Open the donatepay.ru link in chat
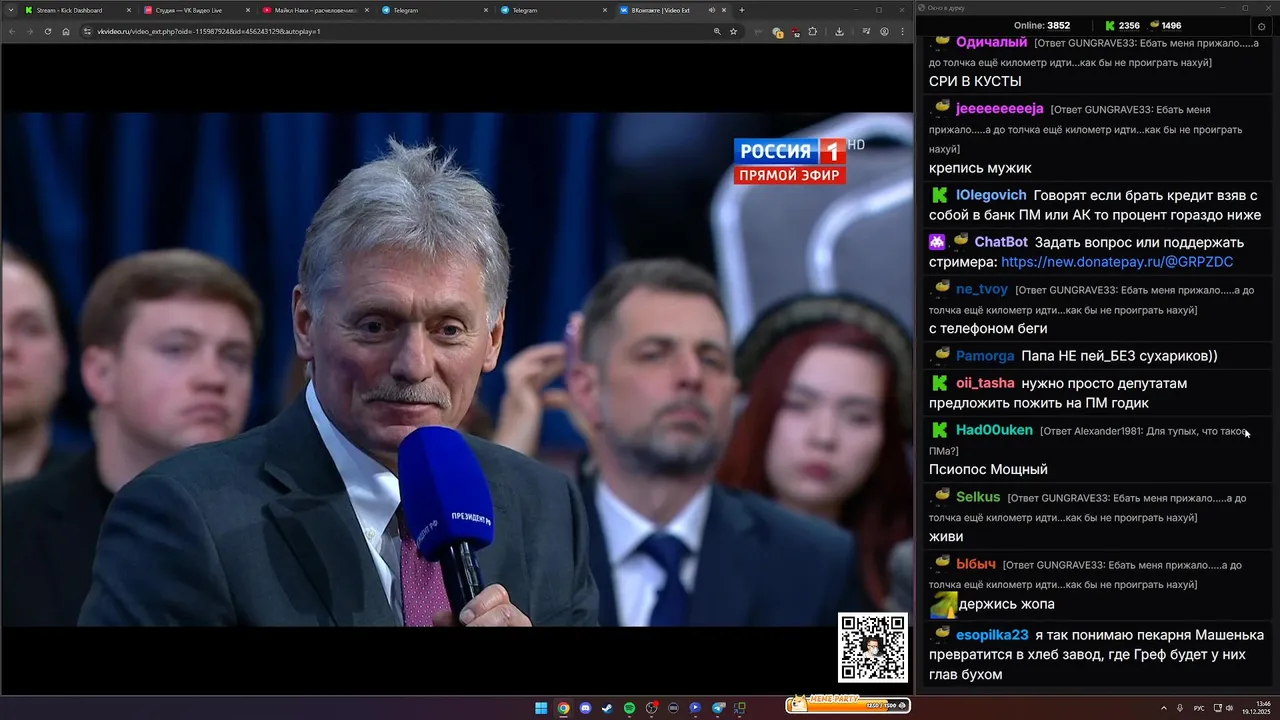 [x=1117, y=262]
